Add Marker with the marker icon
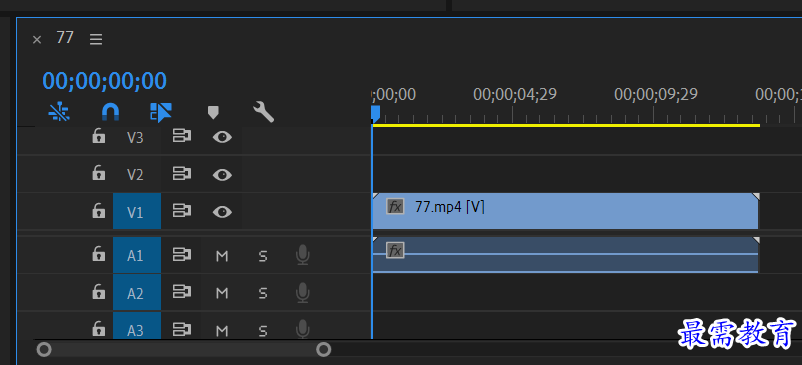This screenshot has width=802, height=365. tap(213, 112)
